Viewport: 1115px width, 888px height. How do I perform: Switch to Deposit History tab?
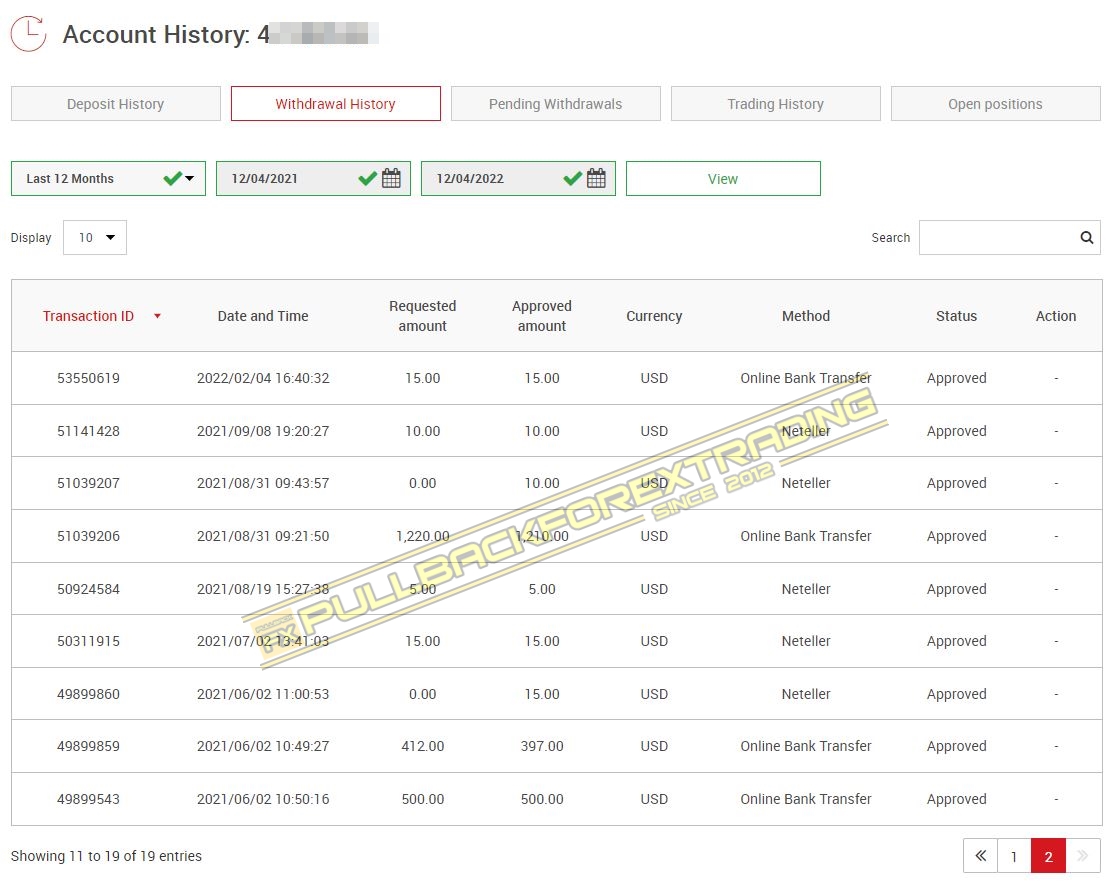point(116,104)
